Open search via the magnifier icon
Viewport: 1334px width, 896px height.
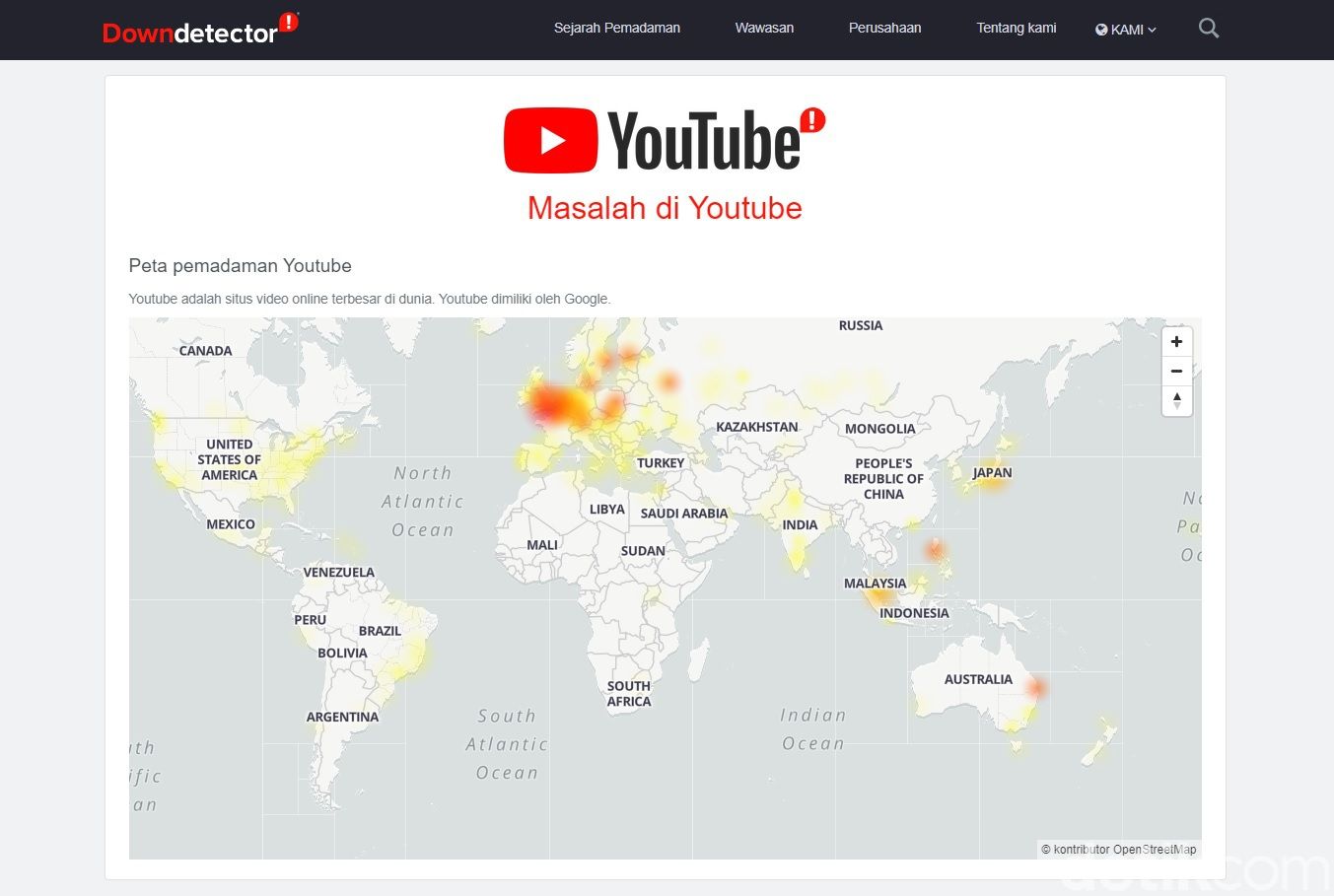[1208, 29]
